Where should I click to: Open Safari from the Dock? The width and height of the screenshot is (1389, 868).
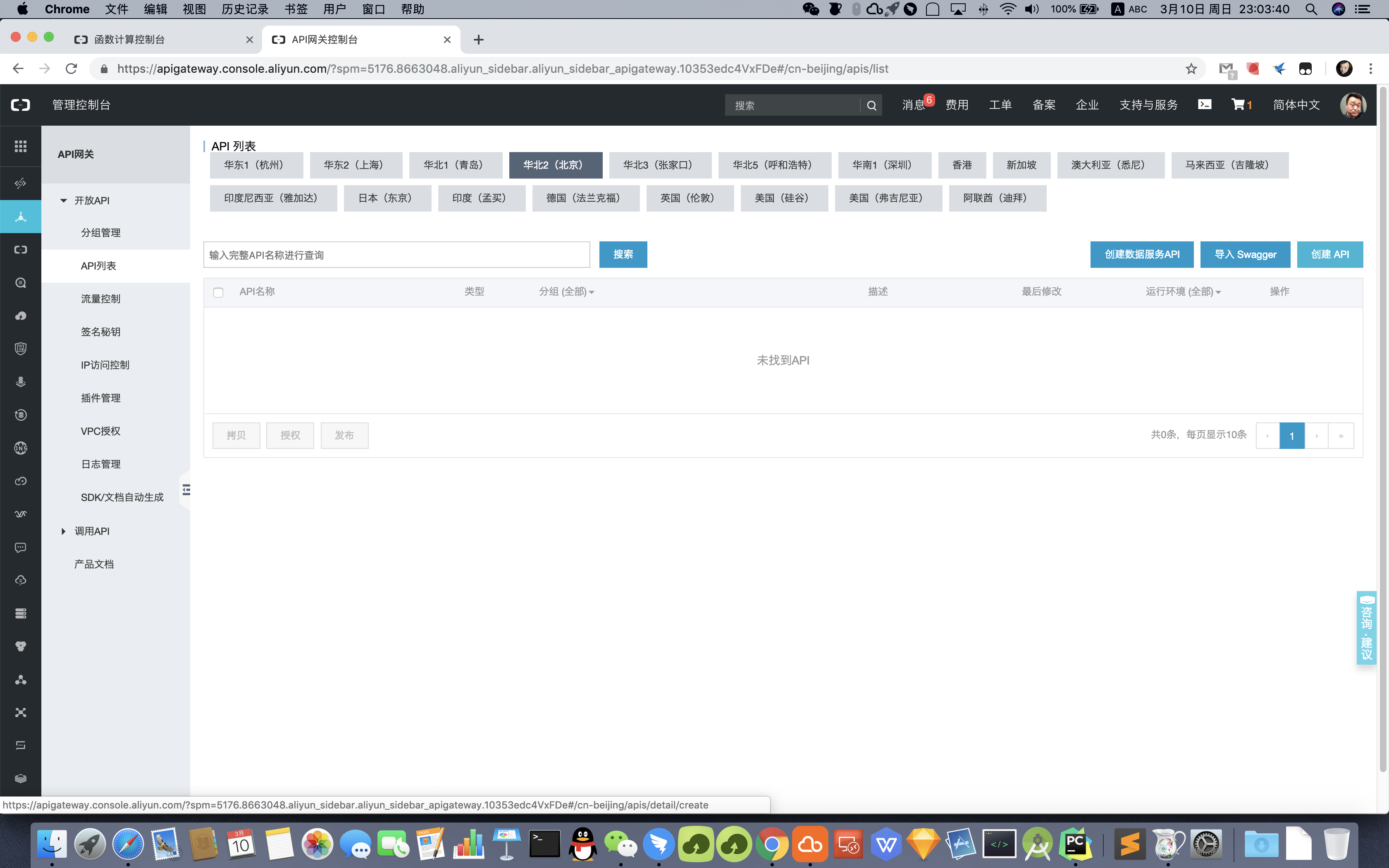[x=127, y=844]
